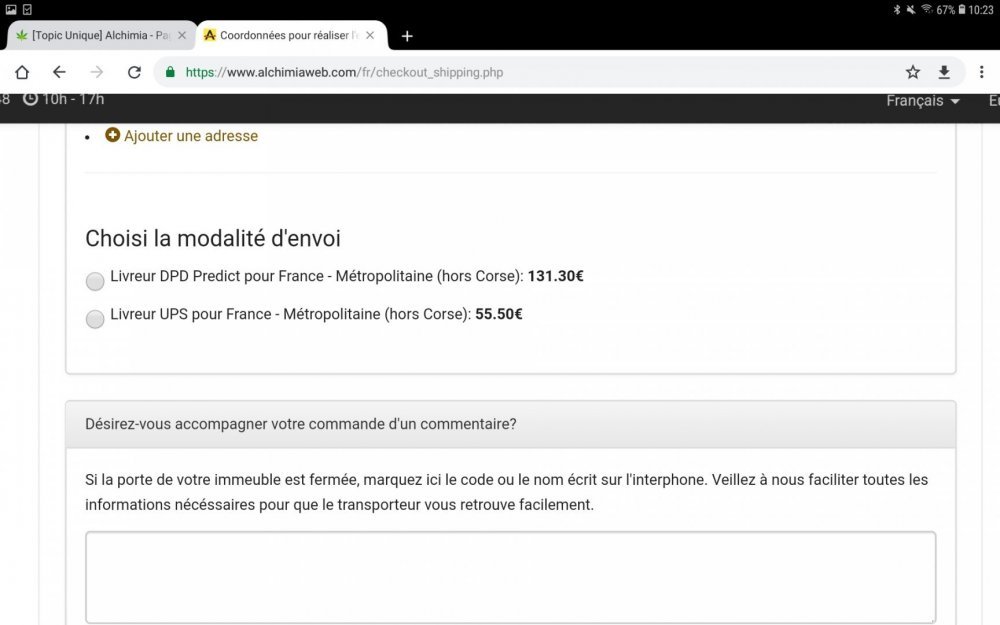The height and width of the screenshot is (625, 1000).
Task: Tap the picture notification icon in status bar
Action: [x=11, y=10]
